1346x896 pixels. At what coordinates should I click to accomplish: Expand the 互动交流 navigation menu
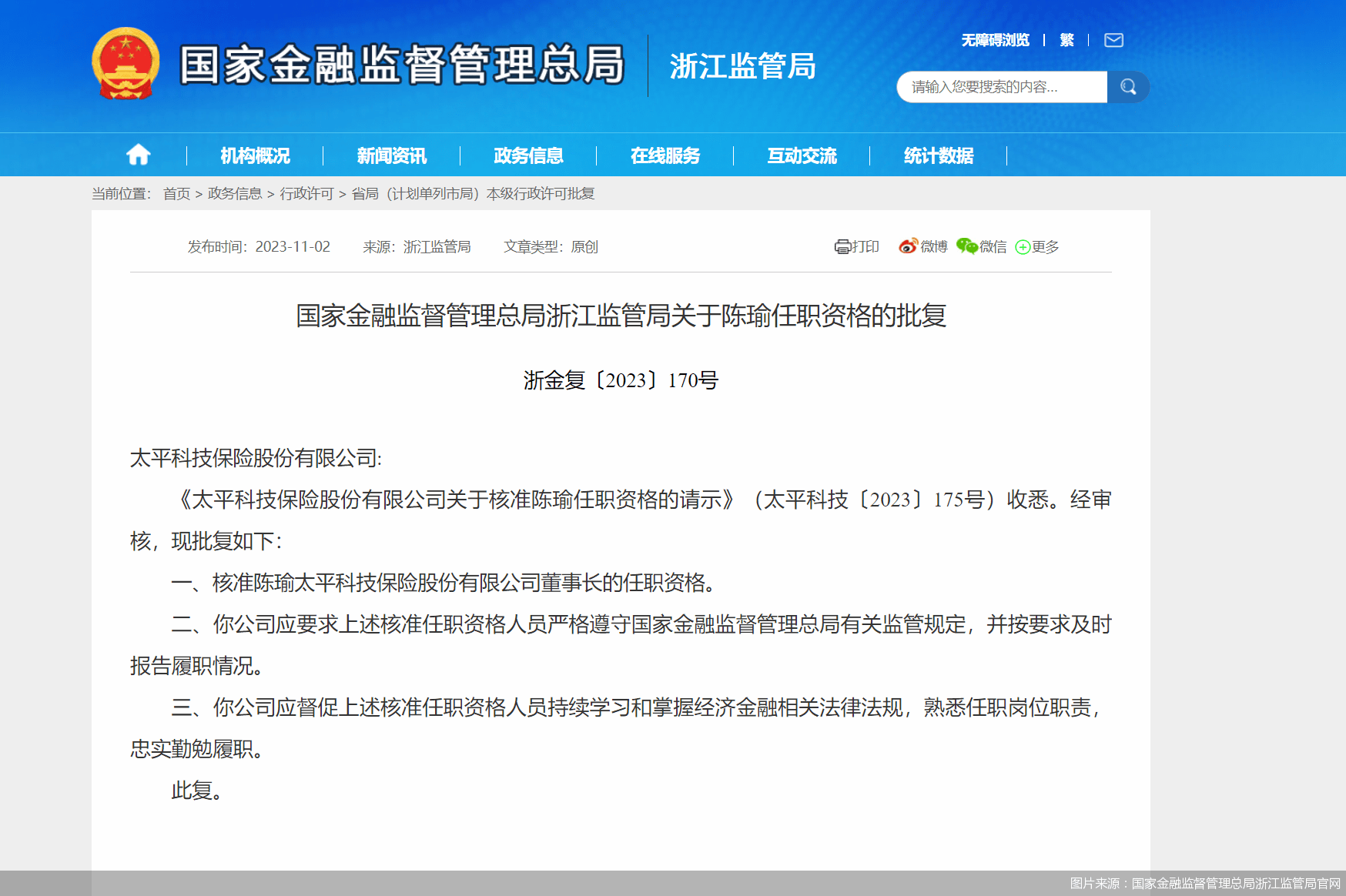(x=802, y=155)
